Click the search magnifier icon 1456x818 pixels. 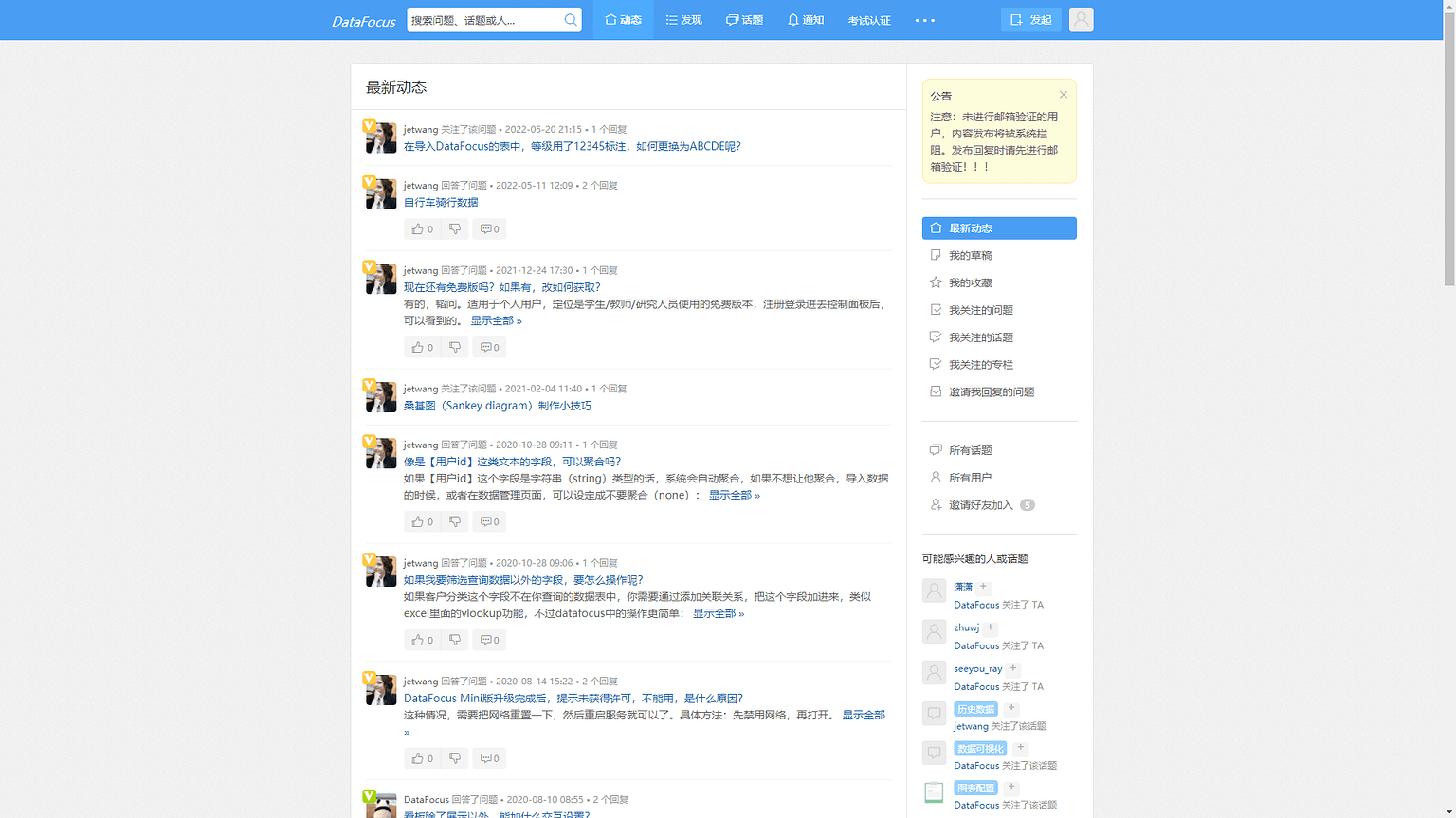click(571, 20)
